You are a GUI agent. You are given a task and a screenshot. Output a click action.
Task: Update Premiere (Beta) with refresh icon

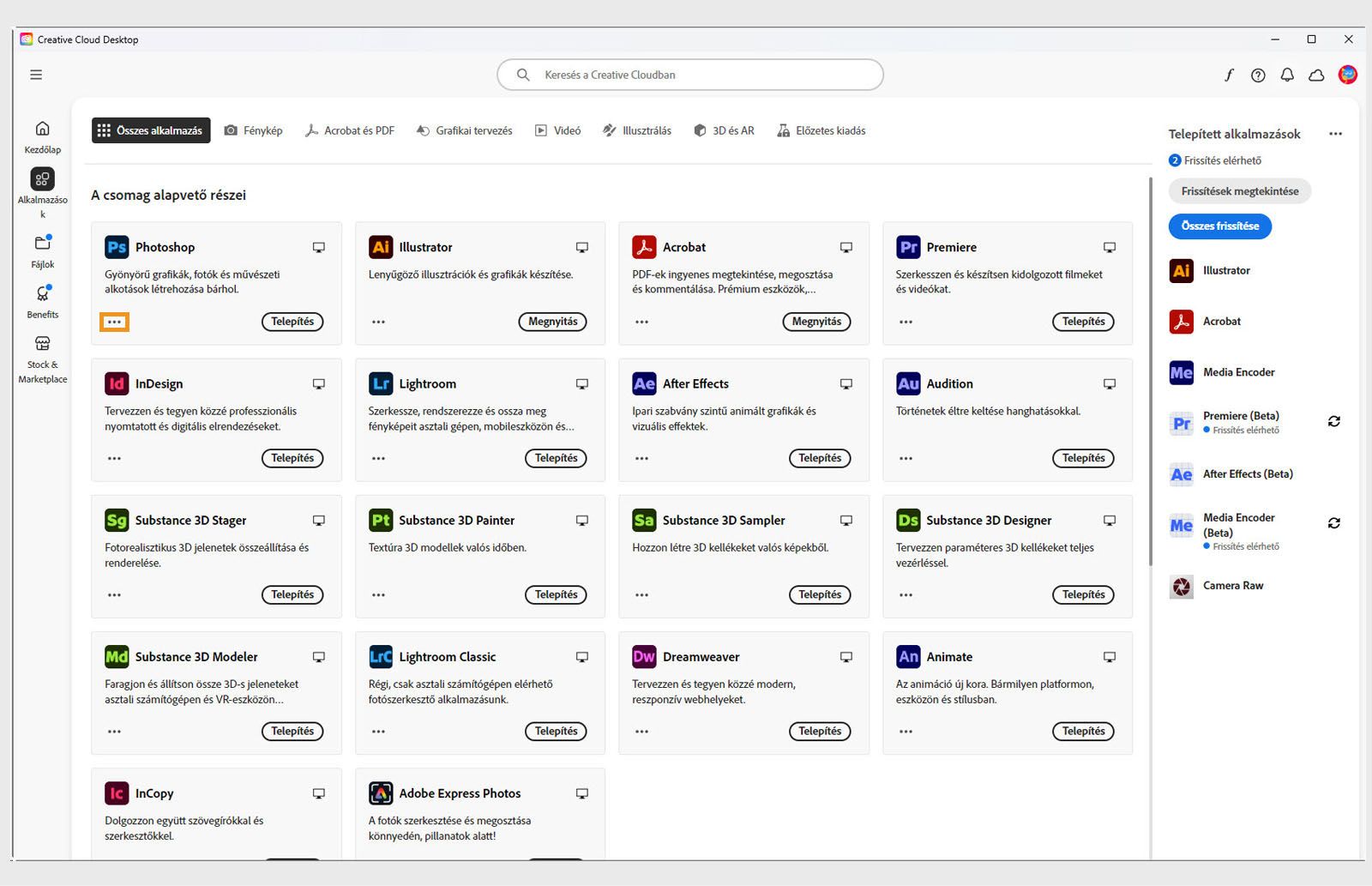click(1334, 421)
